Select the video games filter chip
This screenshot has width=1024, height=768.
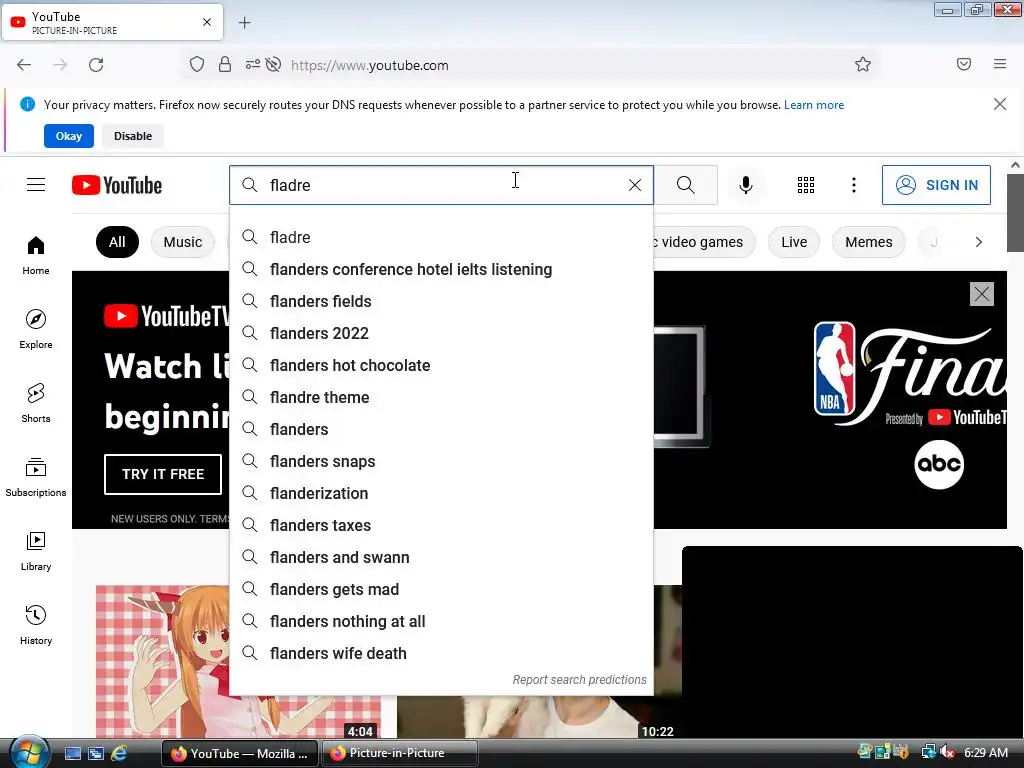pos(704,242)
